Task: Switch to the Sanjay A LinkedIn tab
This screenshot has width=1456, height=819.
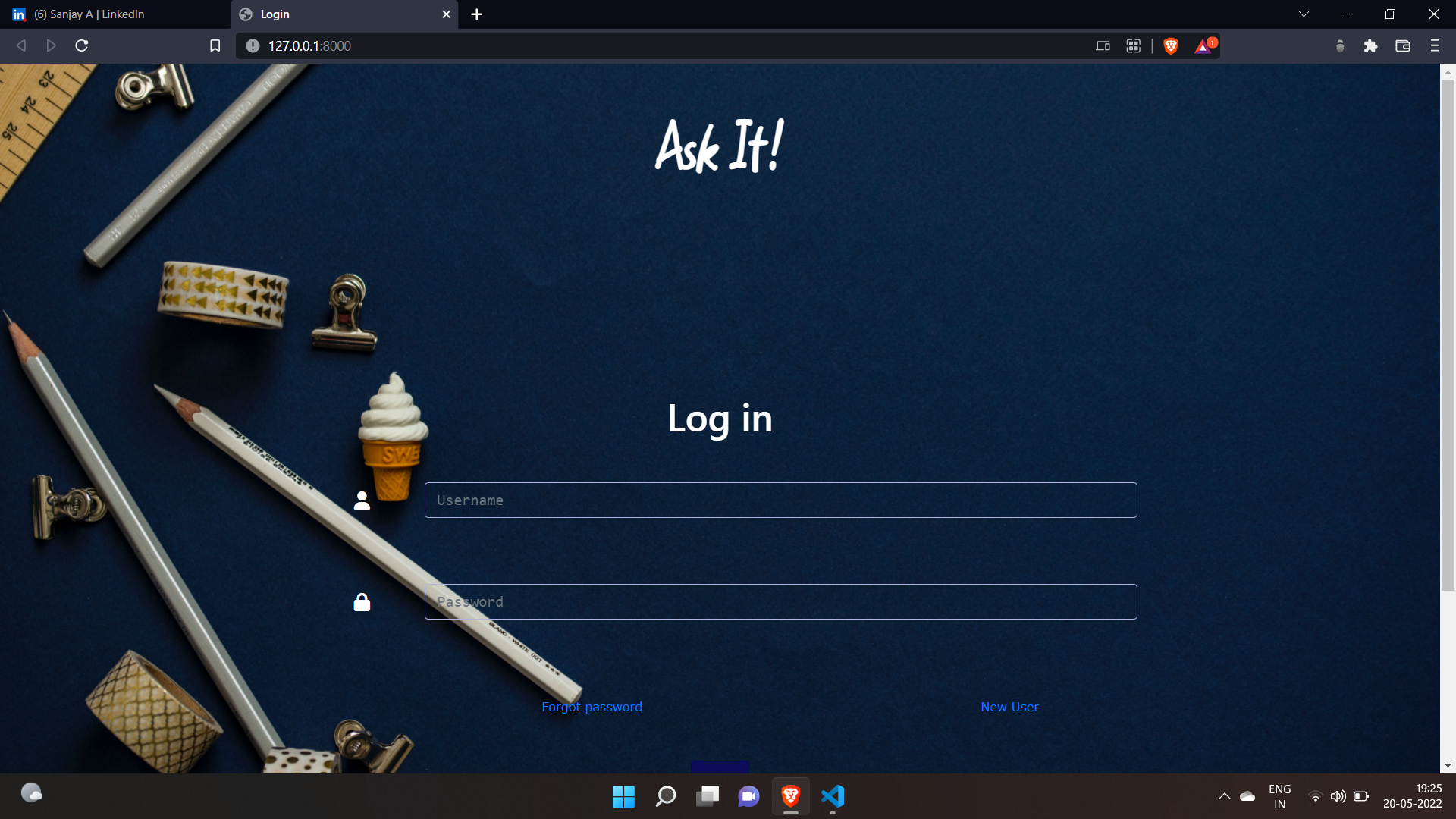Action: coord(114,14)
